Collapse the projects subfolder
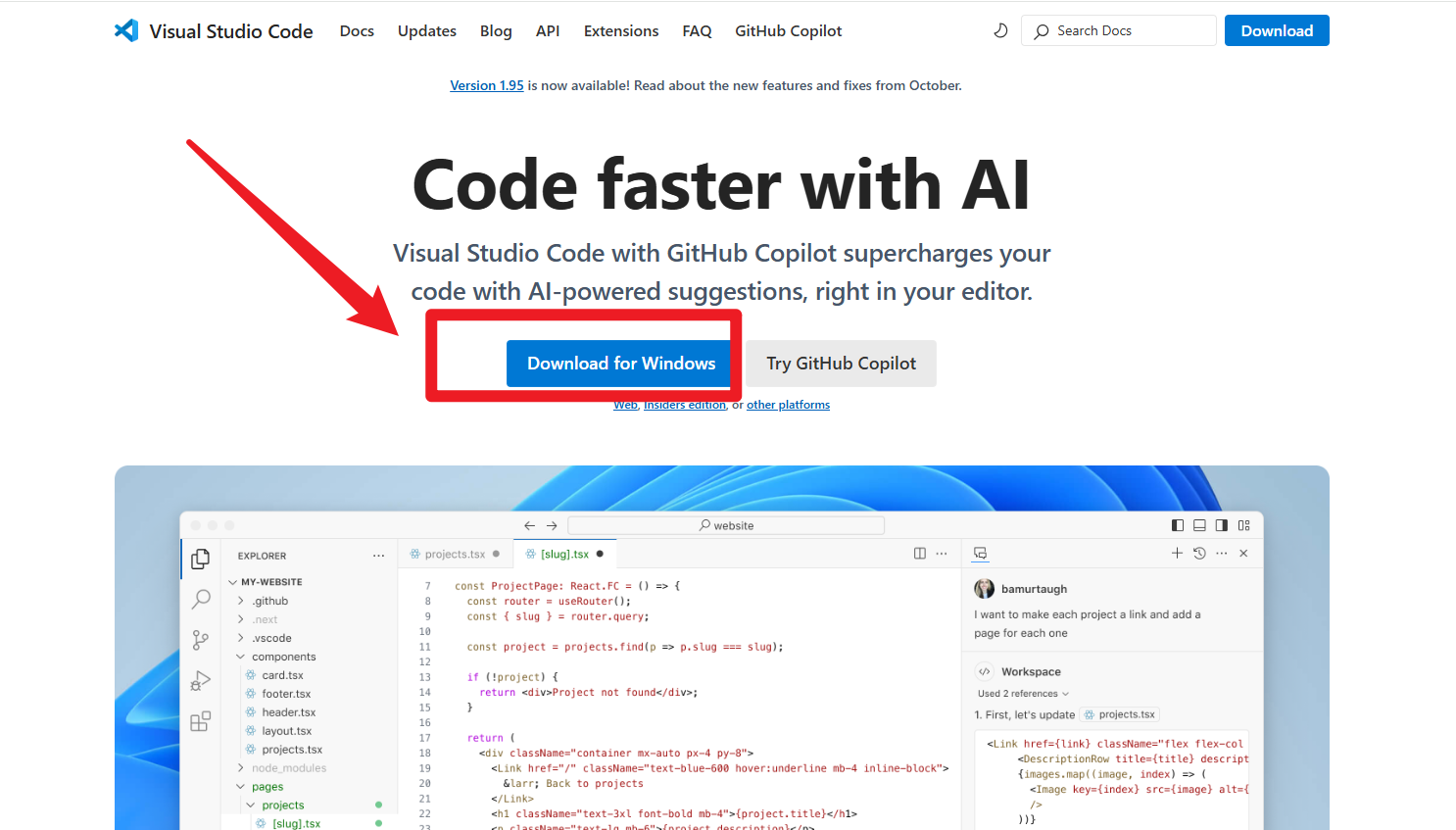The height and width of the screenshot is (830, 1456). [251, 806]
